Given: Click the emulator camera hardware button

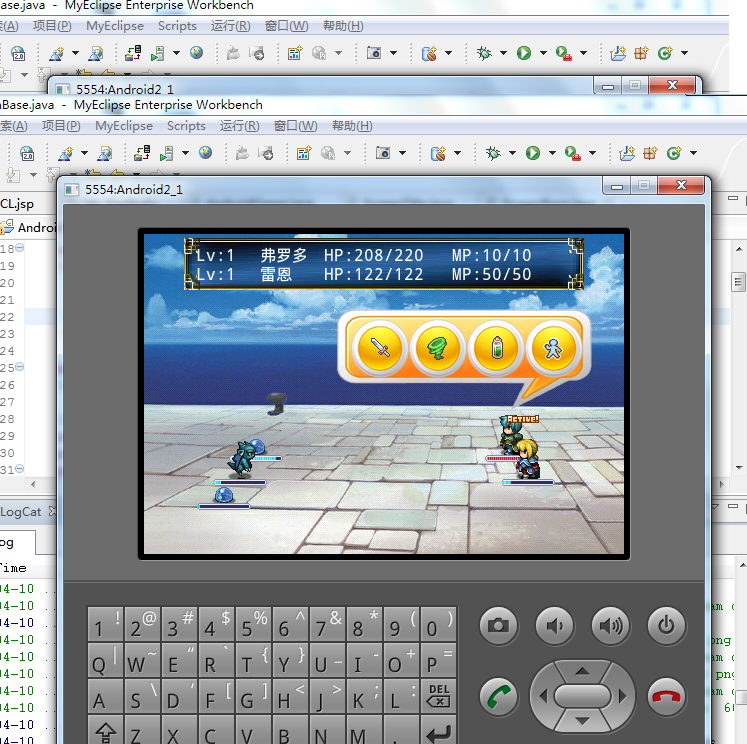Looking at the screenshot, I should [x=499, y=625].
